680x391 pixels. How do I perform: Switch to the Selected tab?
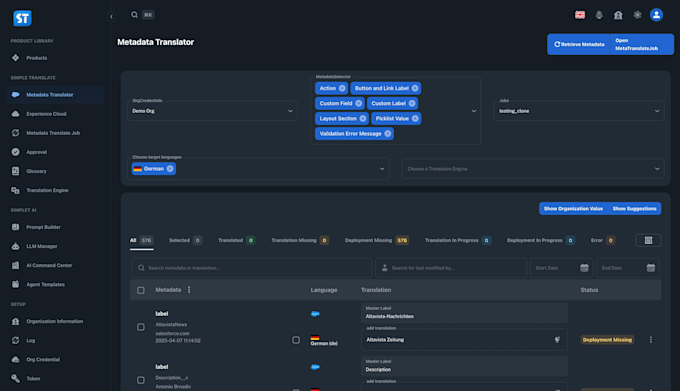(185, 241)
